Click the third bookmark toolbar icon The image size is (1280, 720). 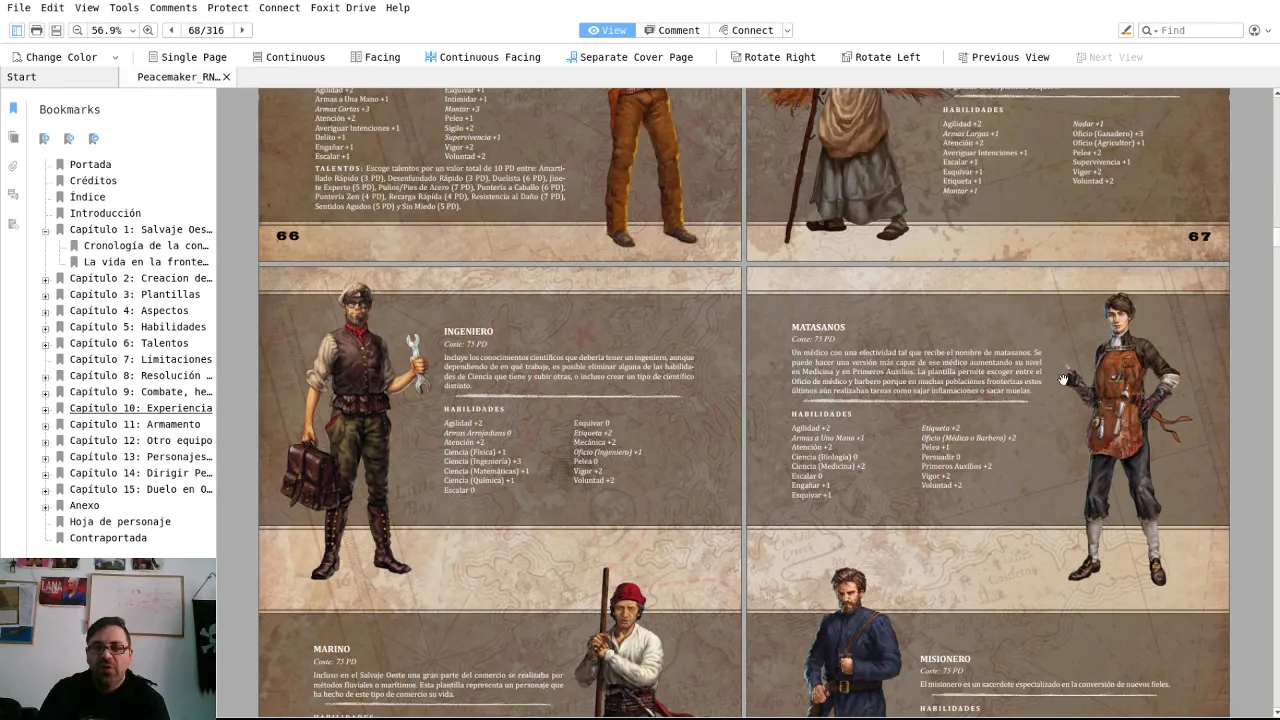pos(94,139)
